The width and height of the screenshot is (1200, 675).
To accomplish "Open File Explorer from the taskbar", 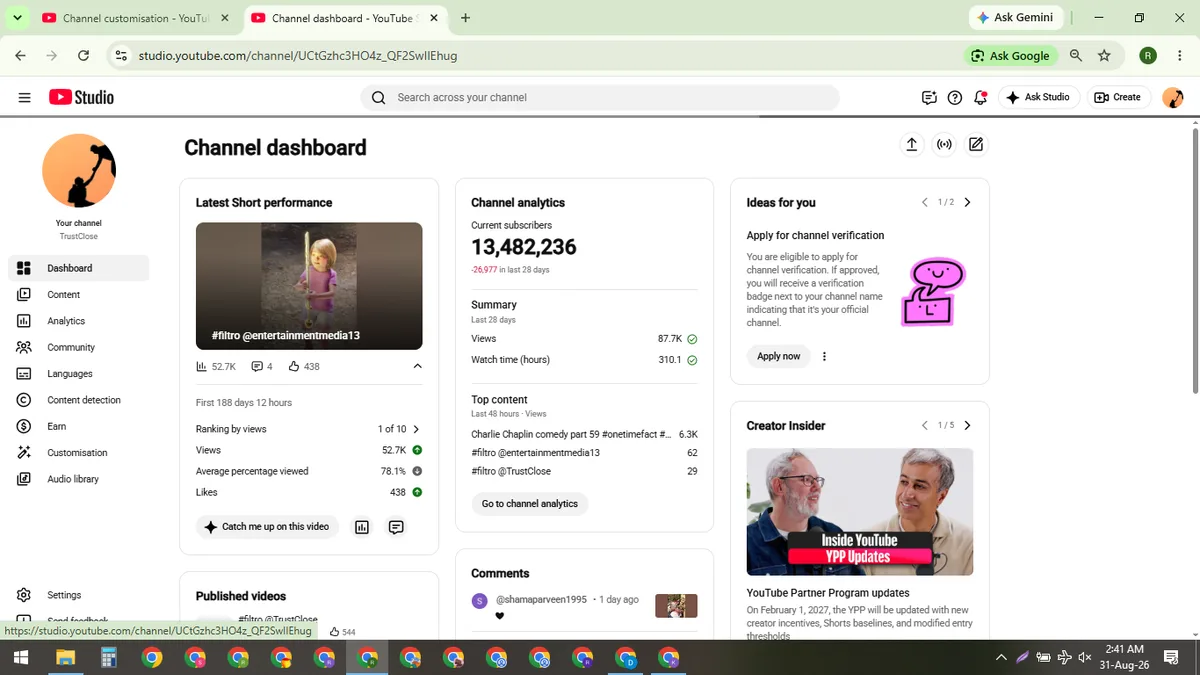I will 65,657.
